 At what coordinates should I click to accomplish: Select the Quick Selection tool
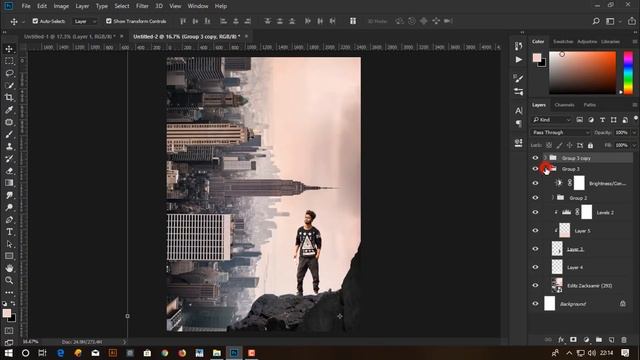[9, 85]
